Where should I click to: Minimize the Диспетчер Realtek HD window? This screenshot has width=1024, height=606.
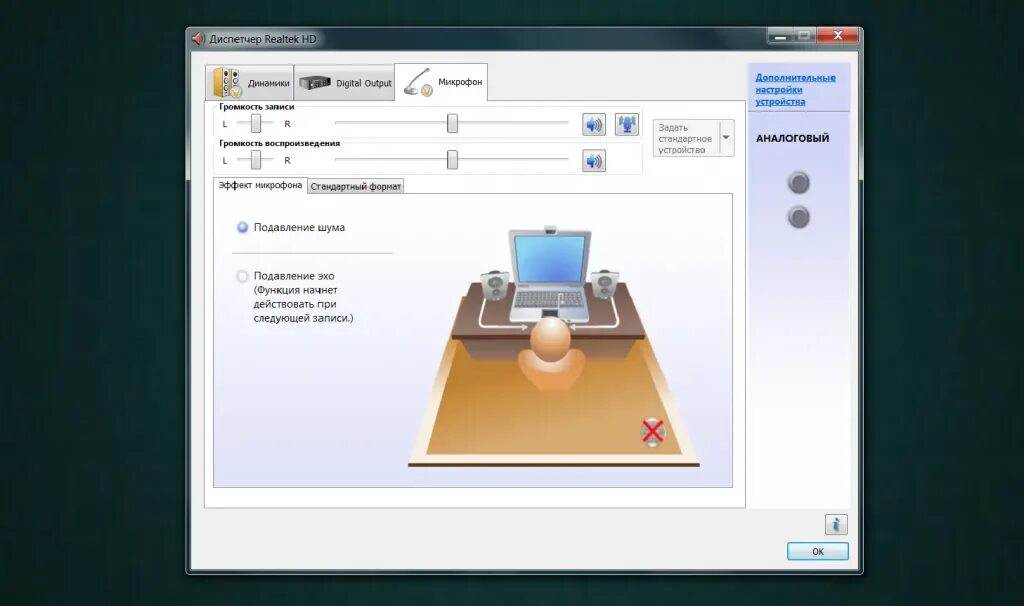click(x=780, y=36)
